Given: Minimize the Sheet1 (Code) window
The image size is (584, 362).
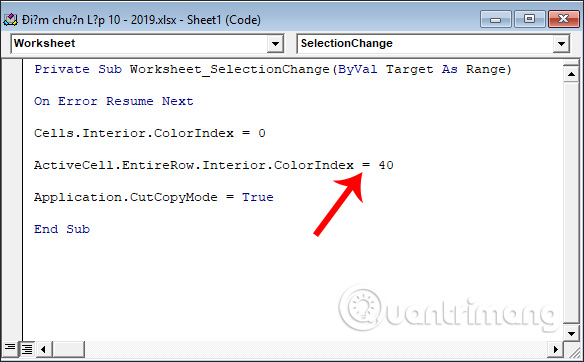Looking at the screenshot, I should pyautogui.click(x=496, y=19).
